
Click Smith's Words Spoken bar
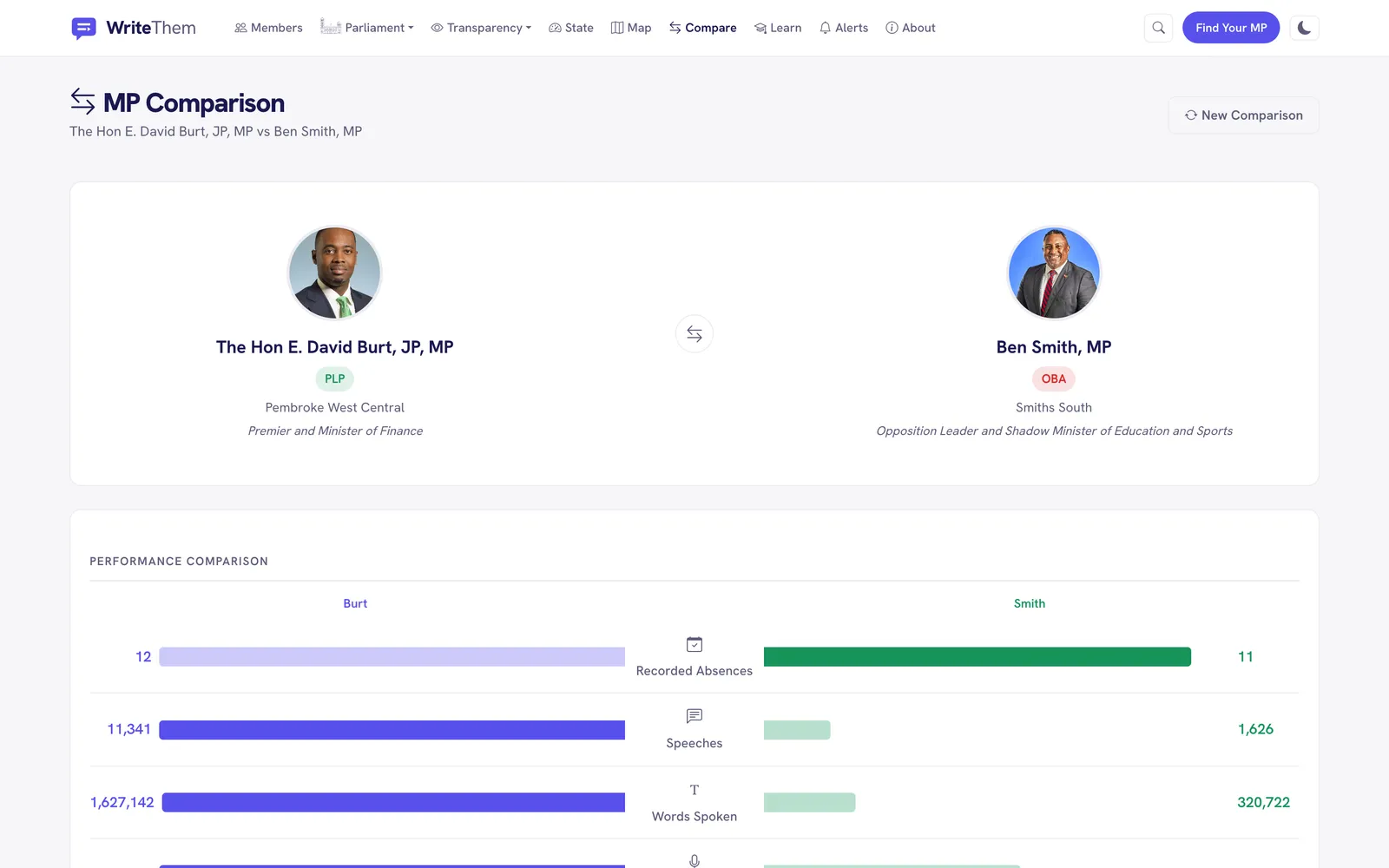809,803
